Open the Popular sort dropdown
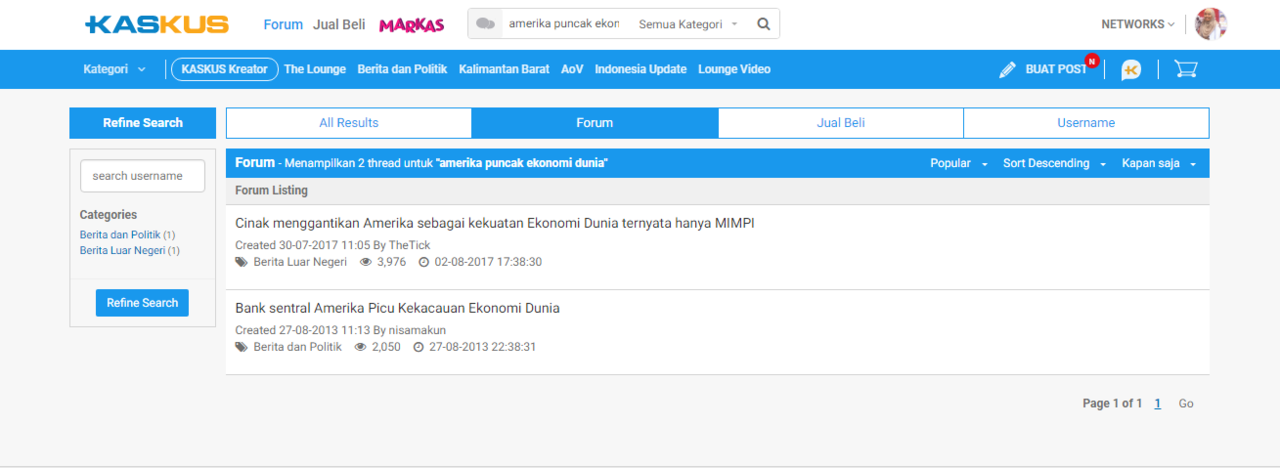 [959, 163]
